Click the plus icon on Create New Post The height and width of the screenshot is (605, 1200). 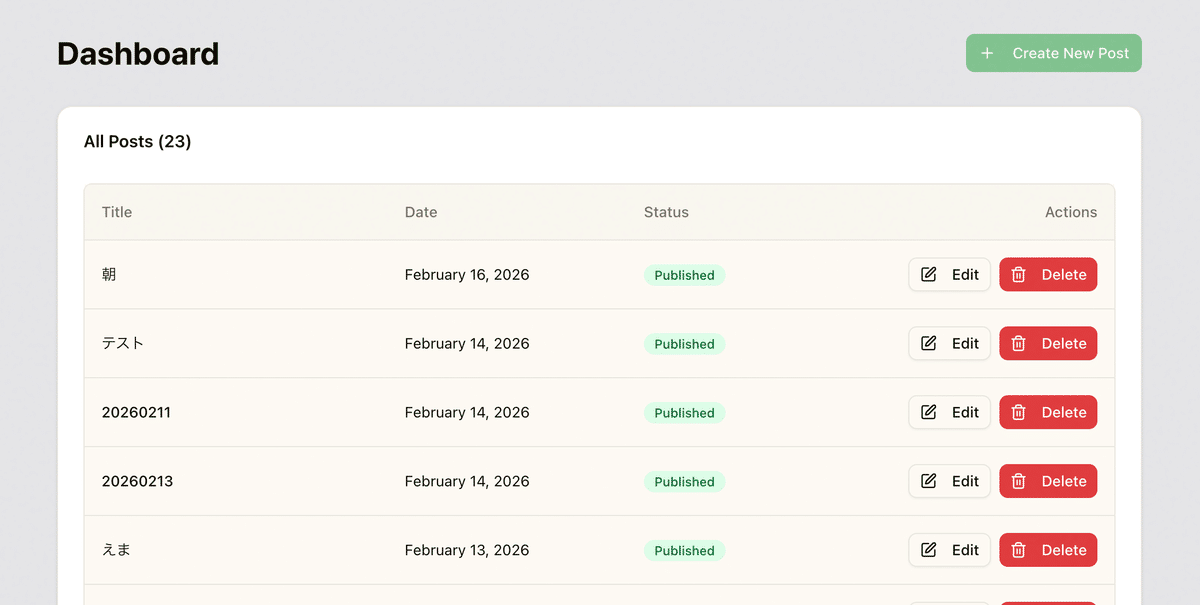[x=987, y=53]
